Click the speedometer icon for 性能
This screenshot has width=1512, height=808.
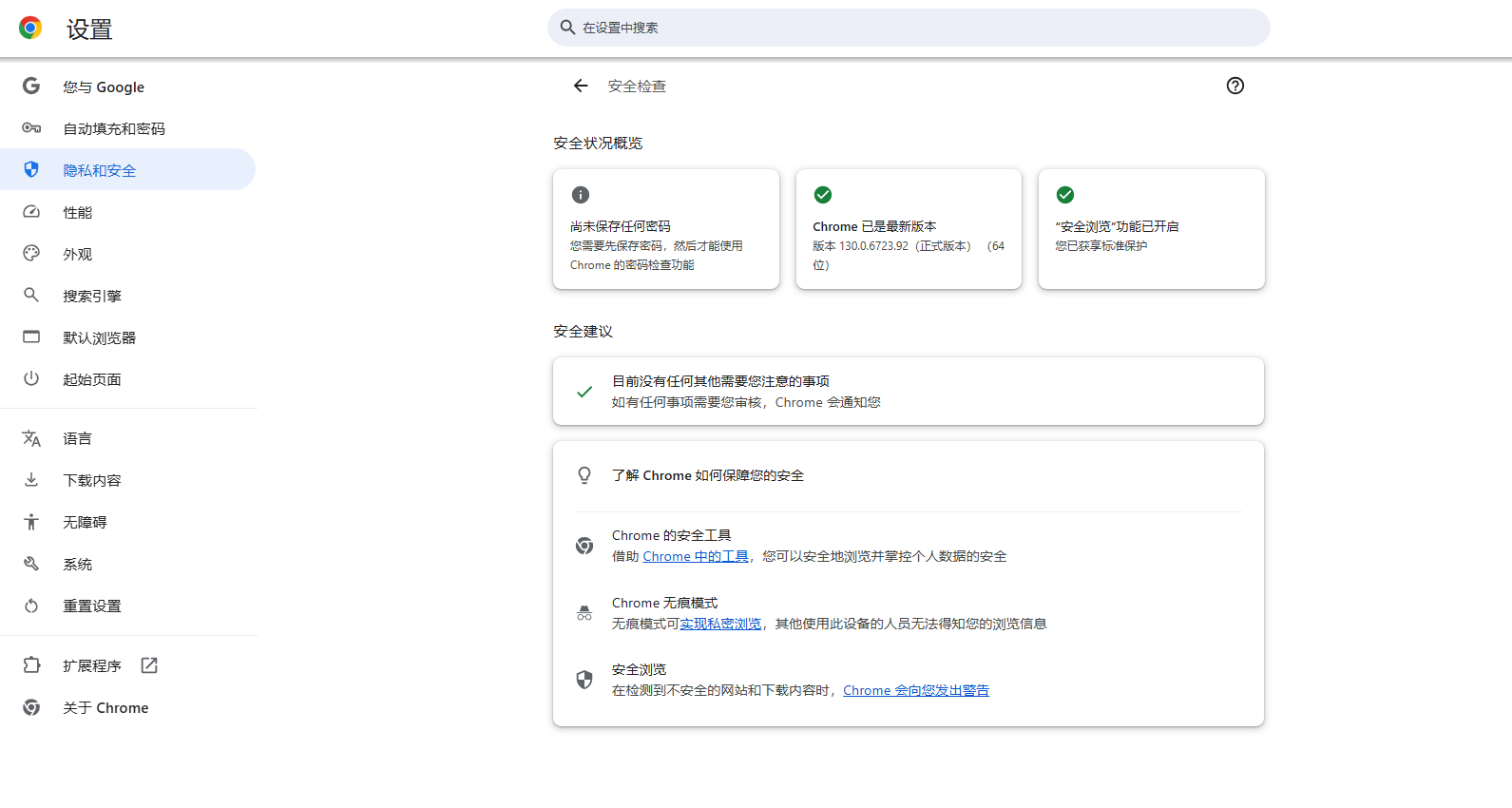[x=31, y=212]
